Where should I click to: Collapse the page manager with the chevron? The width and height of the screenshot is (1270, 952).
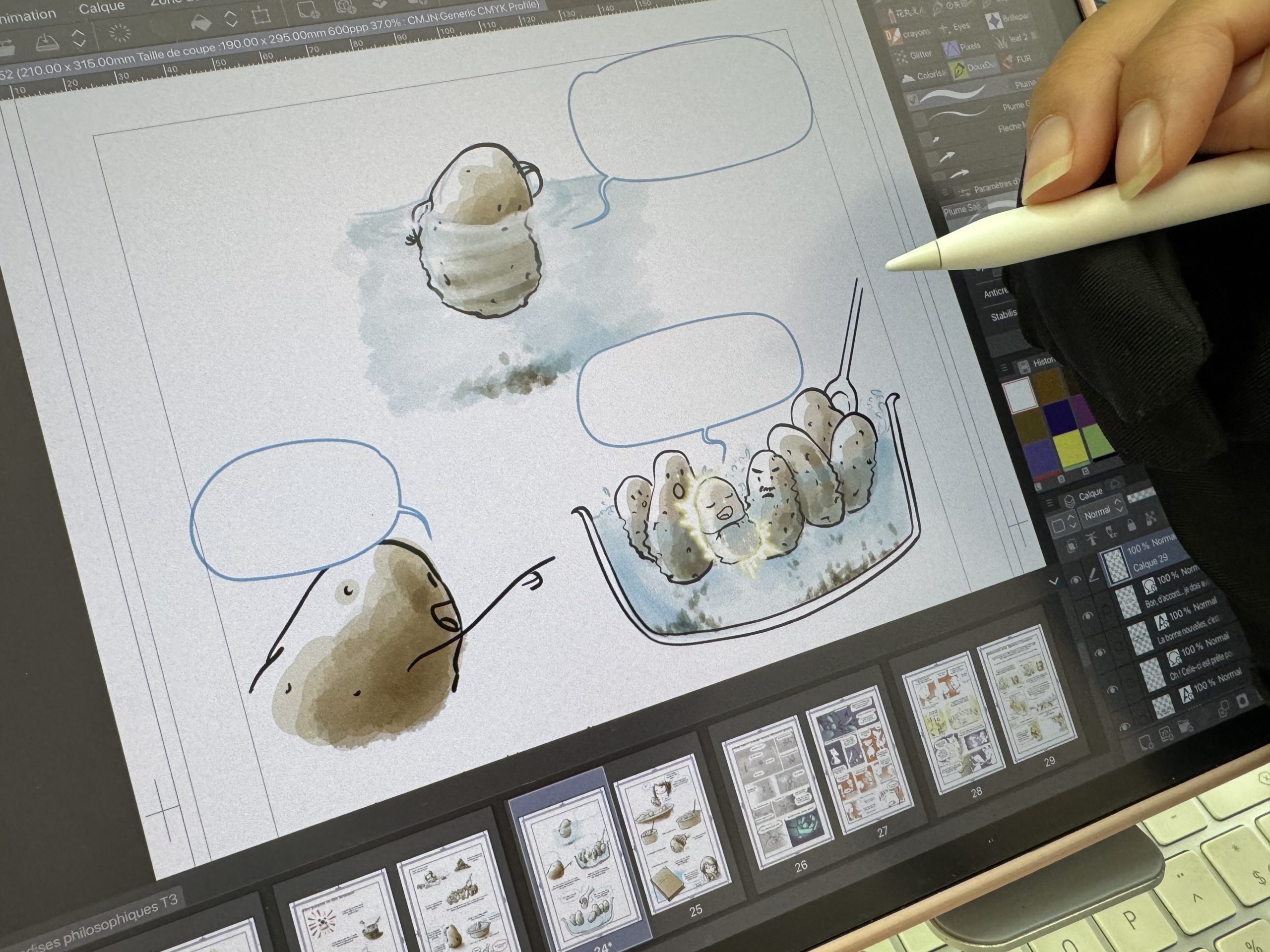[1054, 581]
